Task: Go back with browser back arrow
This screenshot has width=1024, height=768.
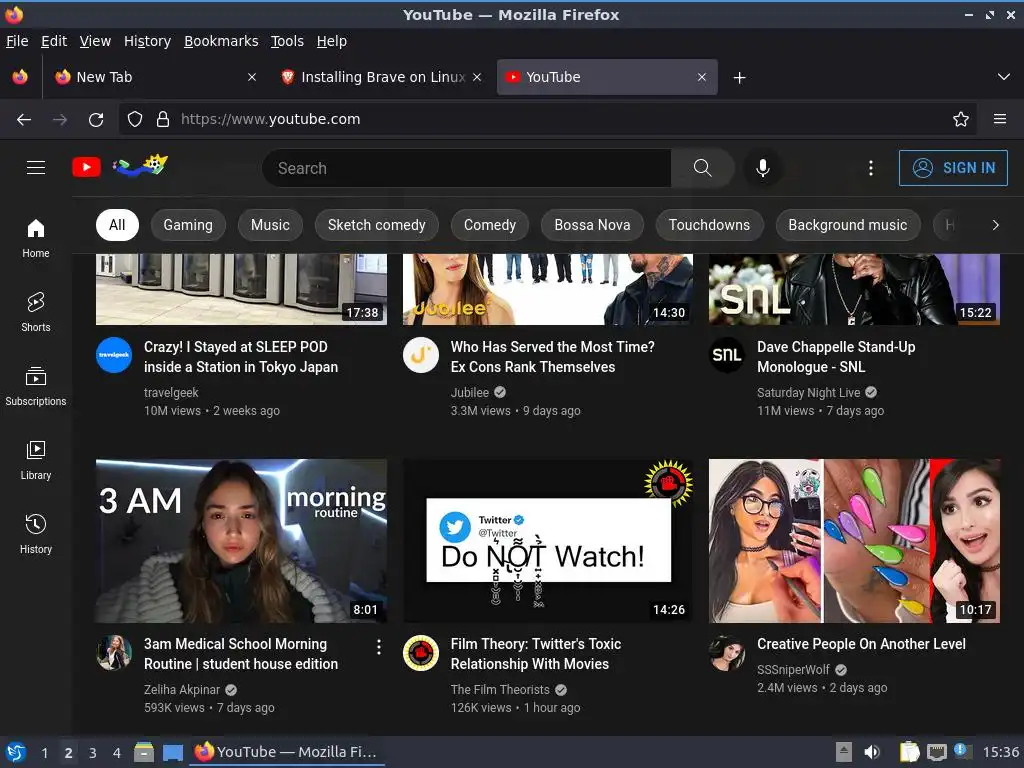Action: click(24, 120)
